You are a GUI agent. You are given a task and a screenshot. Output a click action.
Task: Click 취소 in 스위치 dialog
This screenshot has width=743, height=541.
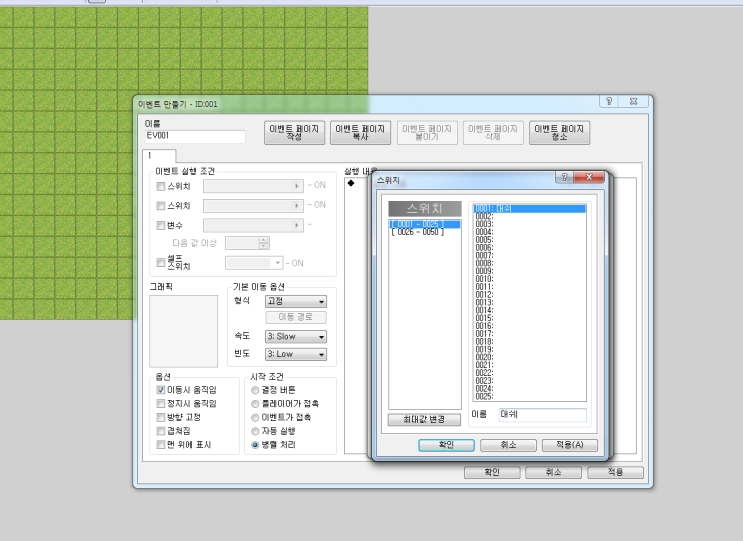pos(508,445)
